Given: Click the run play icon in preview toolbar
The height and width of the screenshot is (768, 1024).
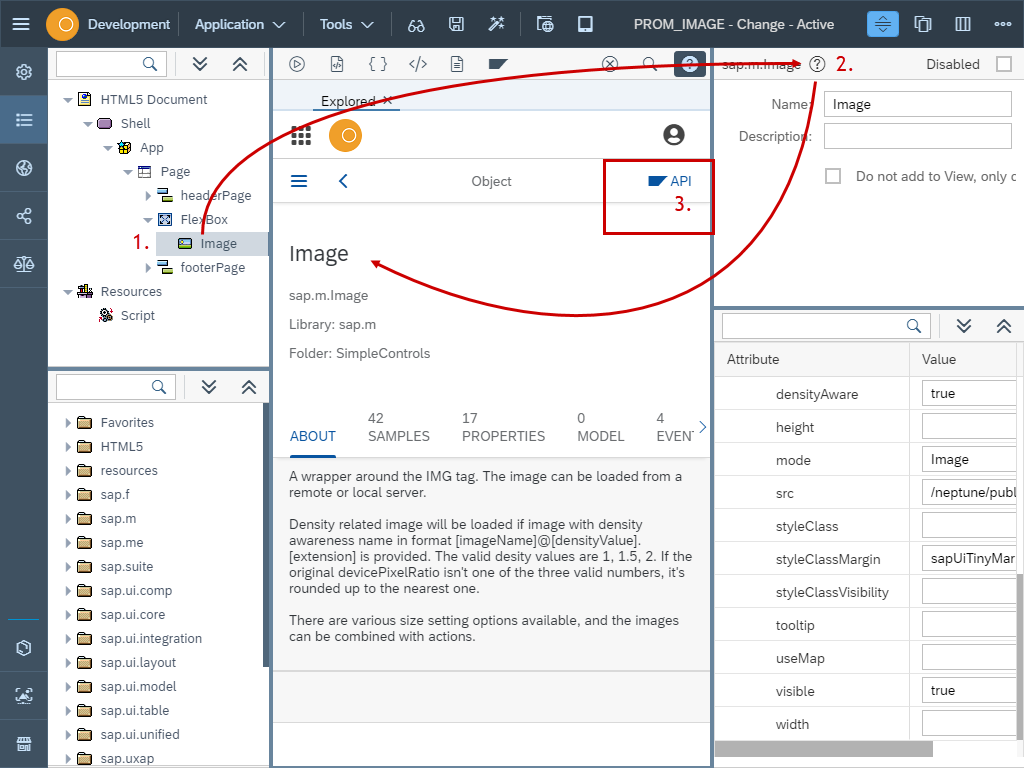Looking at the screenshot, I should pos(297,64).
